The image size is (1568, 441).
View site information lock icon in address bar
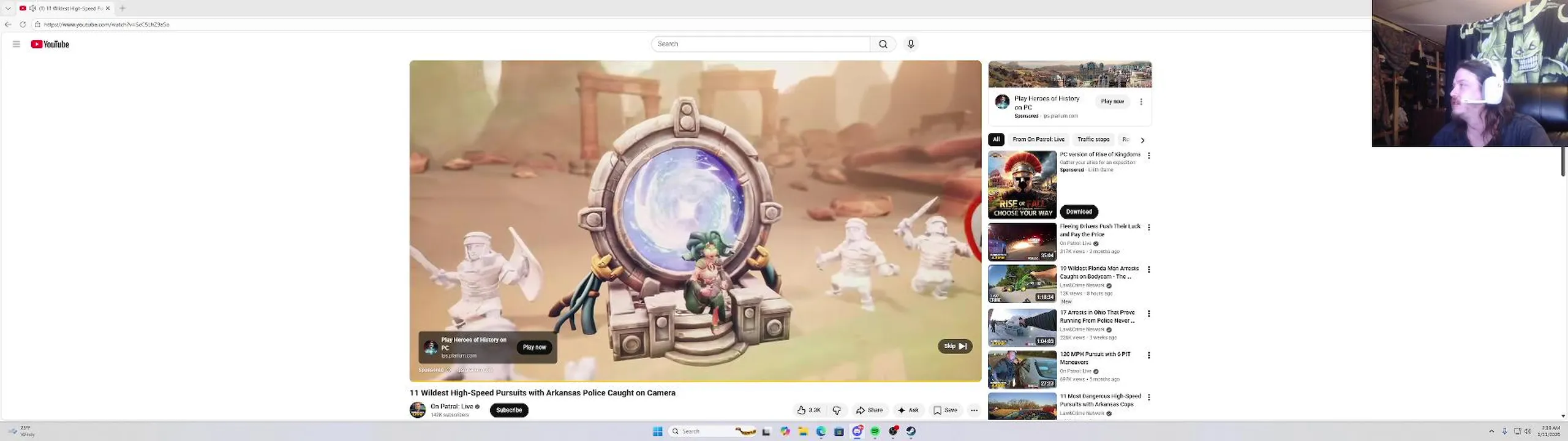37,24
